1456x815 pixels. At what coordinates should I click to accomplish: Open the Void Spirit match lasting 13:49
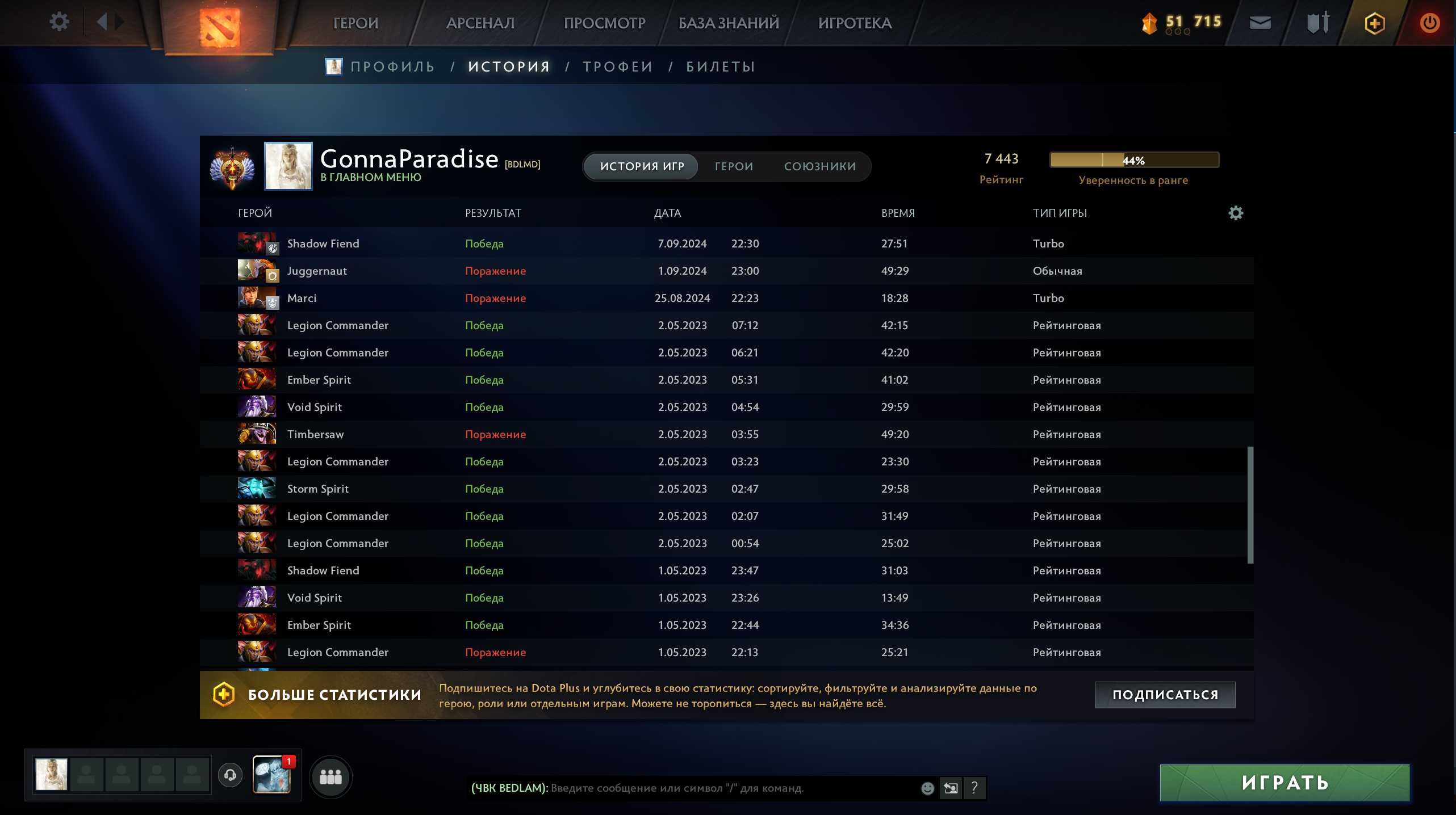coord(727,598)
